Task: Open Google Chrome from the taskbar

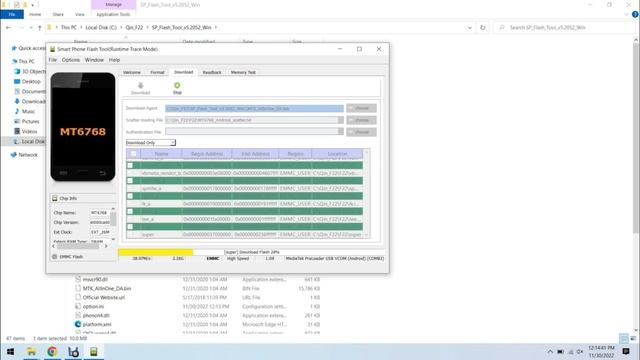Action: point(52,351)
